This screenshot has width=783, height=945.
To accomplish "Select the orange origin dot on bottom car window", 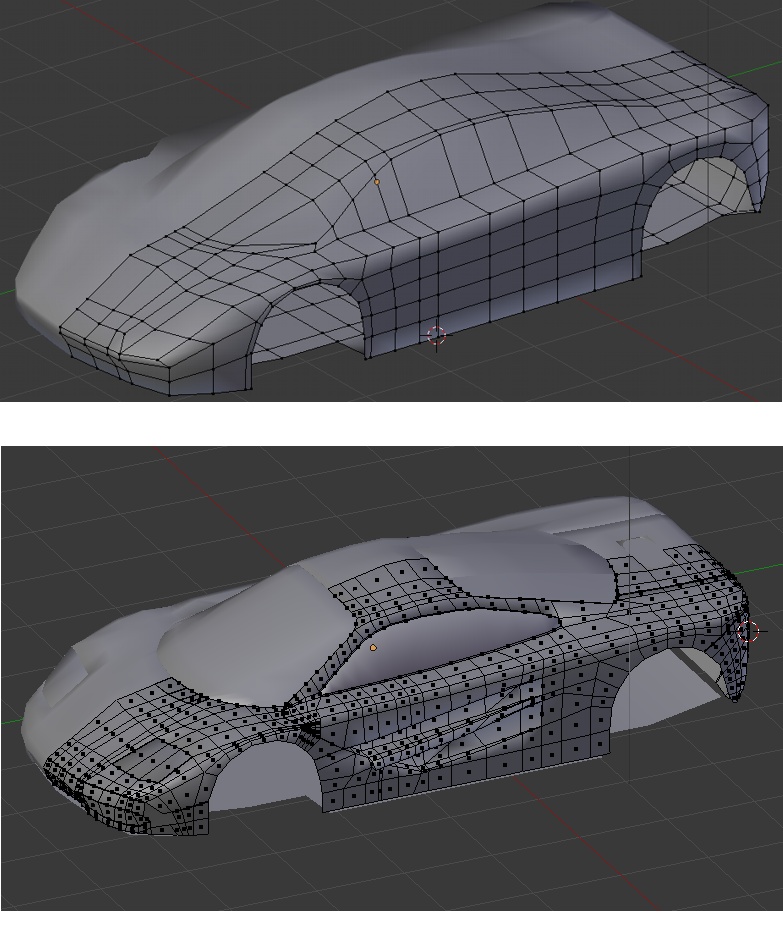I will pos(373,647).
